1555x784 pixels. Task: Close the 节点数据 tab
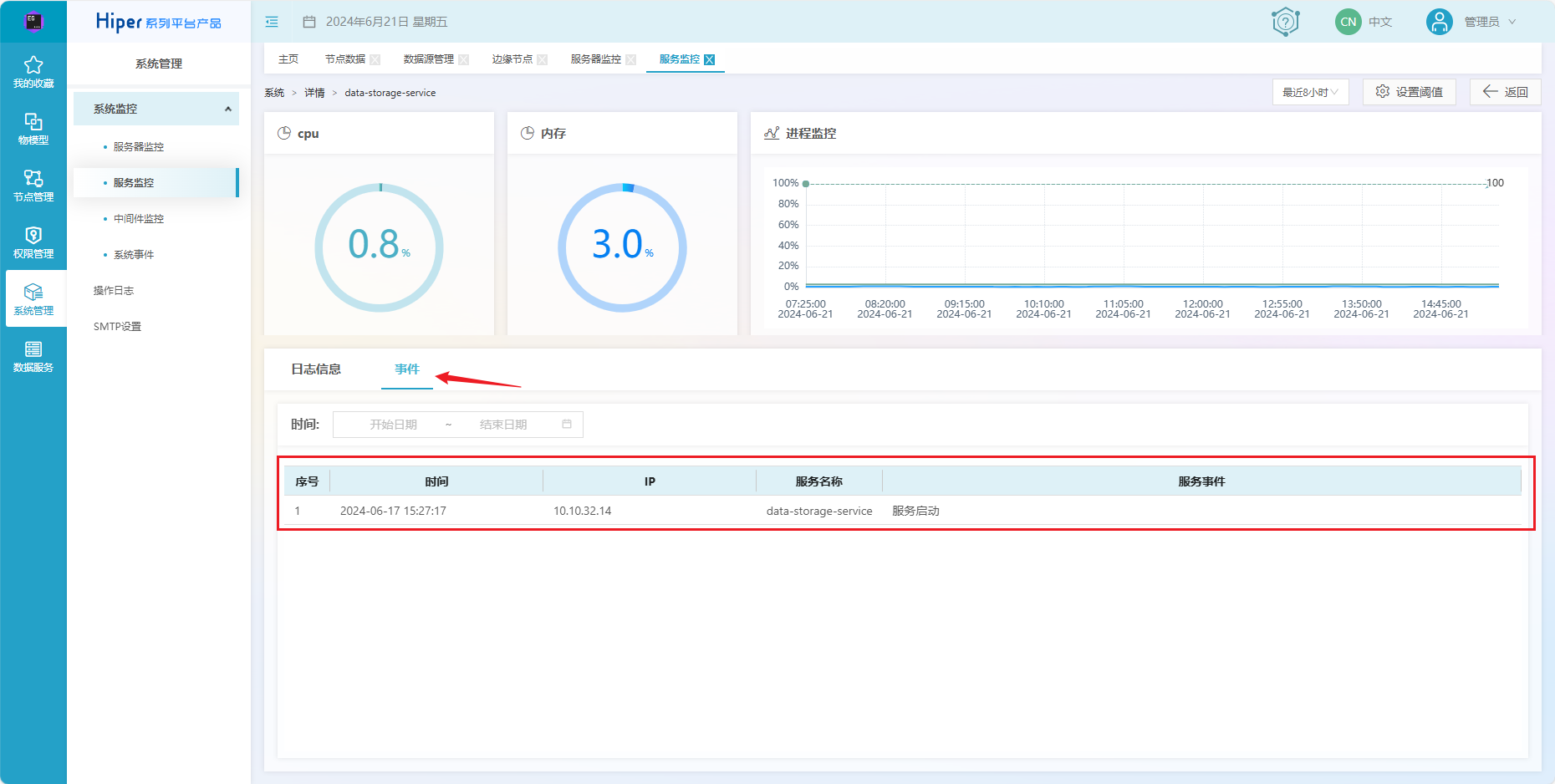(x=375, y=59)
